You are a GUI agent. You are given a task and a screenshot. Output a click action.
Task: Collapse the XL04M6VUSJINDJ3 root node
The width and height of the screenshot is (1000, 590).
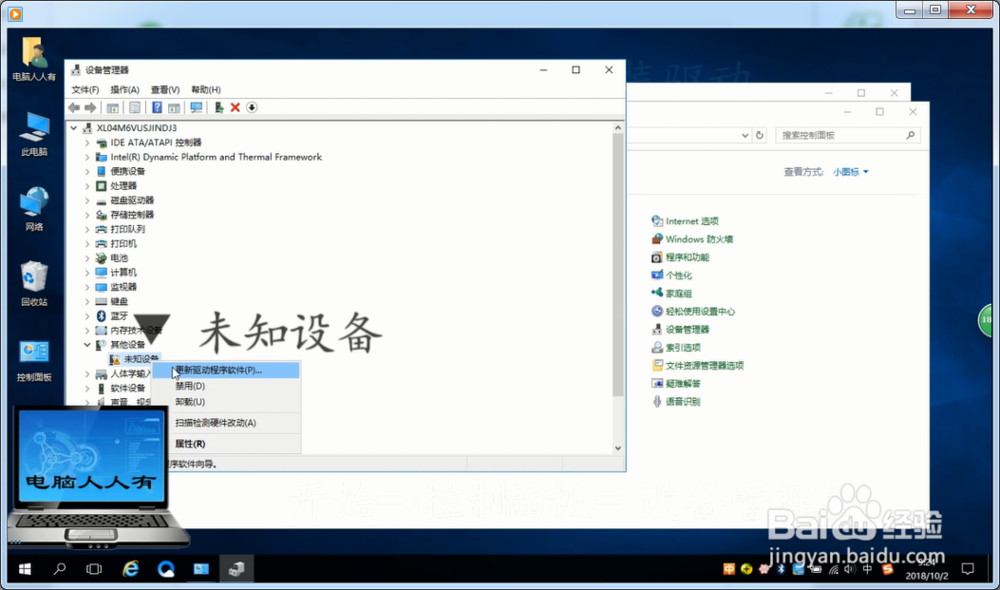click(74, 128)
